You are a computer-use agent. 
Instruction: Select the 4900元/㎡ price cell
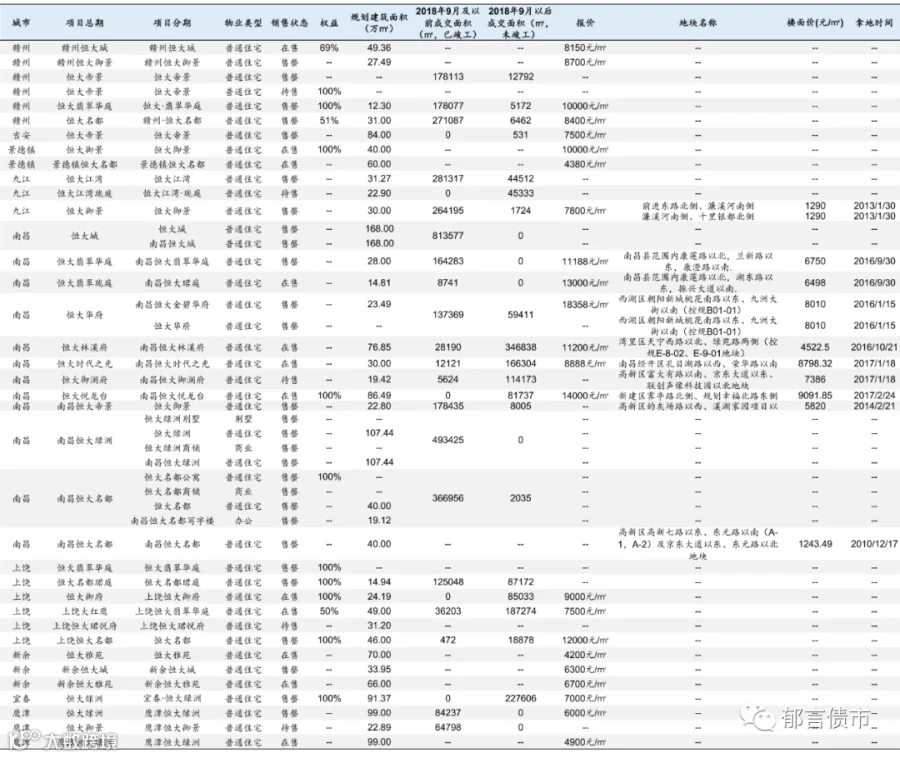point(585,743)
